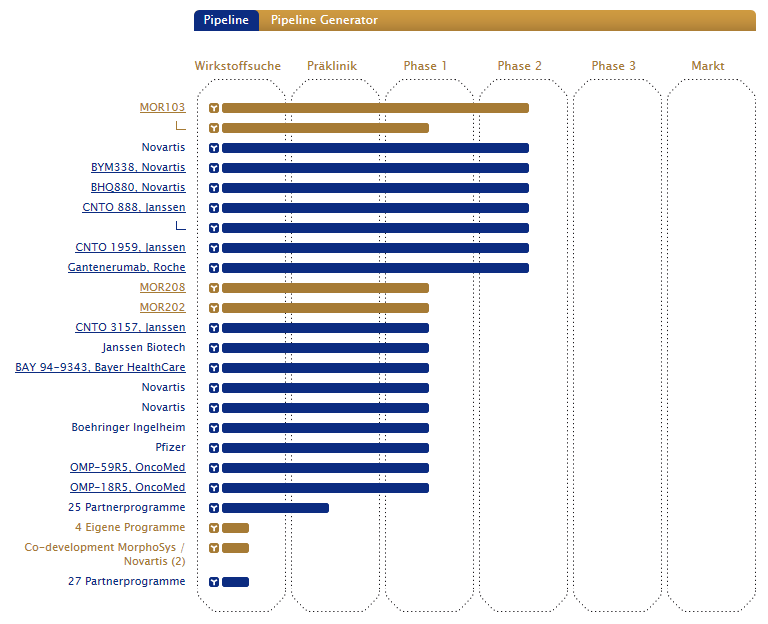Click the icon next to Gantenerumab, Roche row
This screenshot has height=624, width=768.
click(x=214, y=268)
